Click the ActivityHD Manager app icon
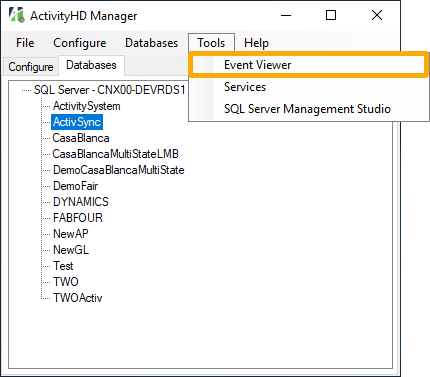The image size is (430, 377). (x=17, y=15)
